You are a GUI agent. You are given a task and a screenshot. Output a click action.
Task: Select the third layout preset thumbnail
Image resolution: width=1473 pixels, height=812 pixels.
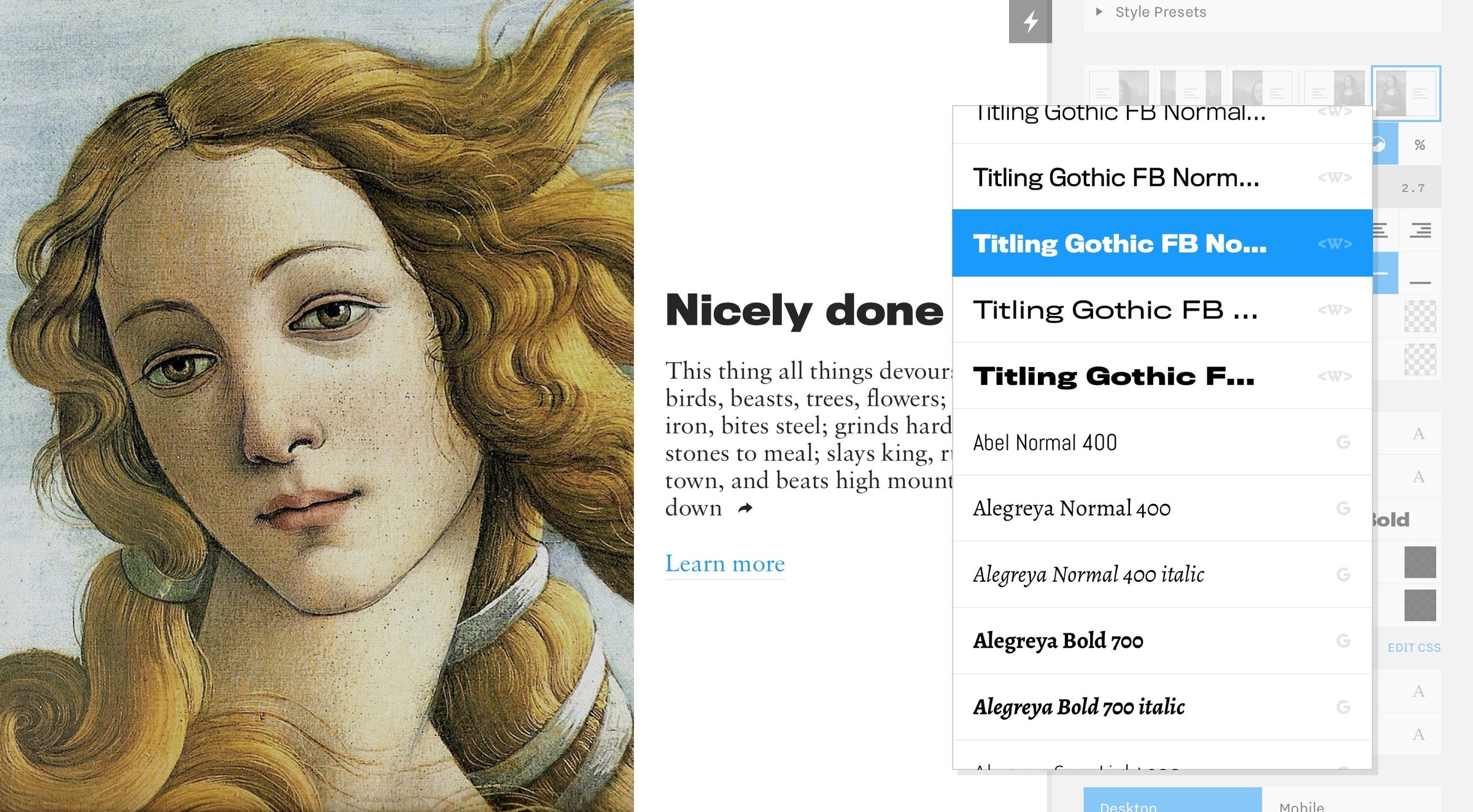(1262, 88)
